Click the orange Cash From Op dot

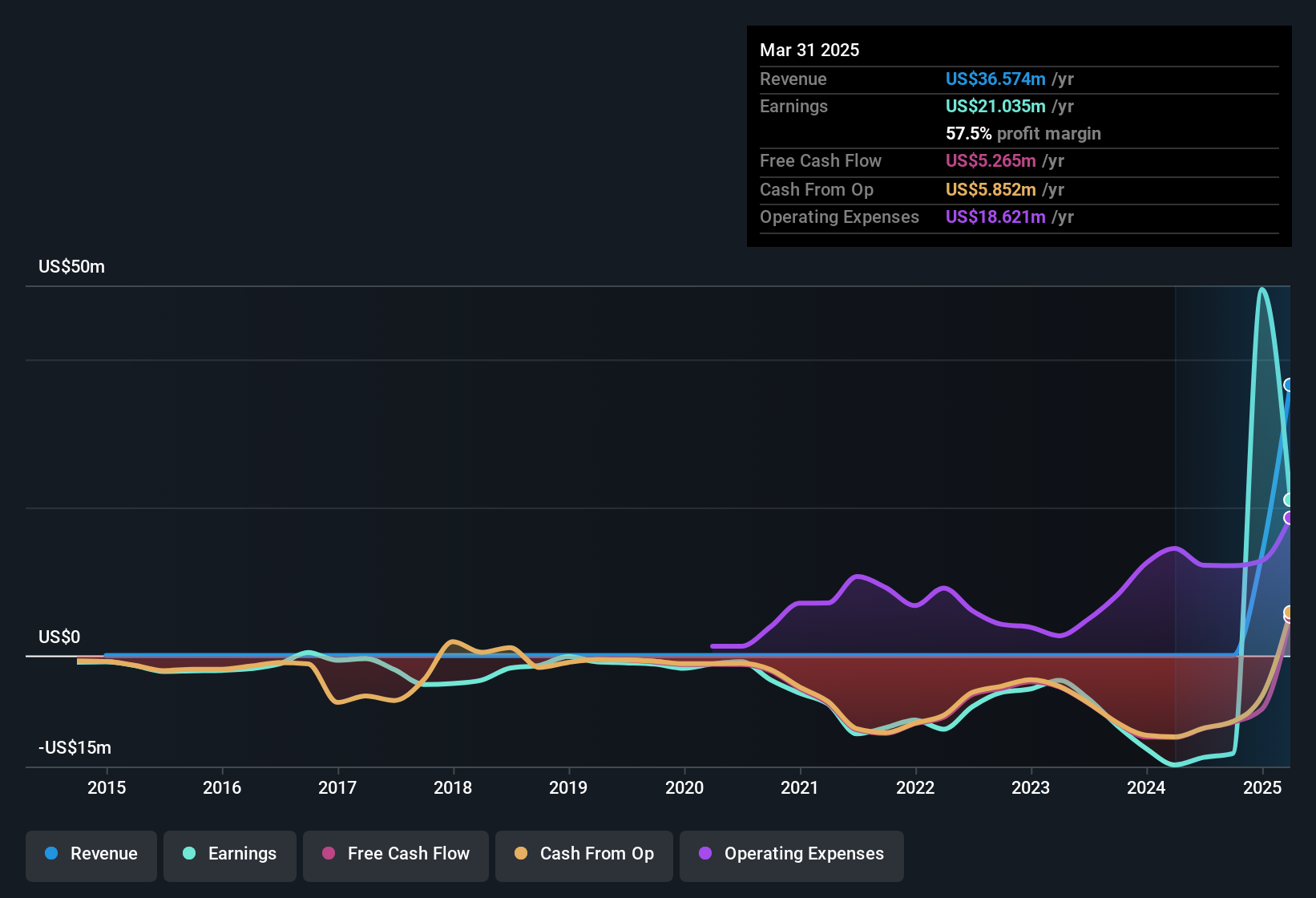pos(521,854)
